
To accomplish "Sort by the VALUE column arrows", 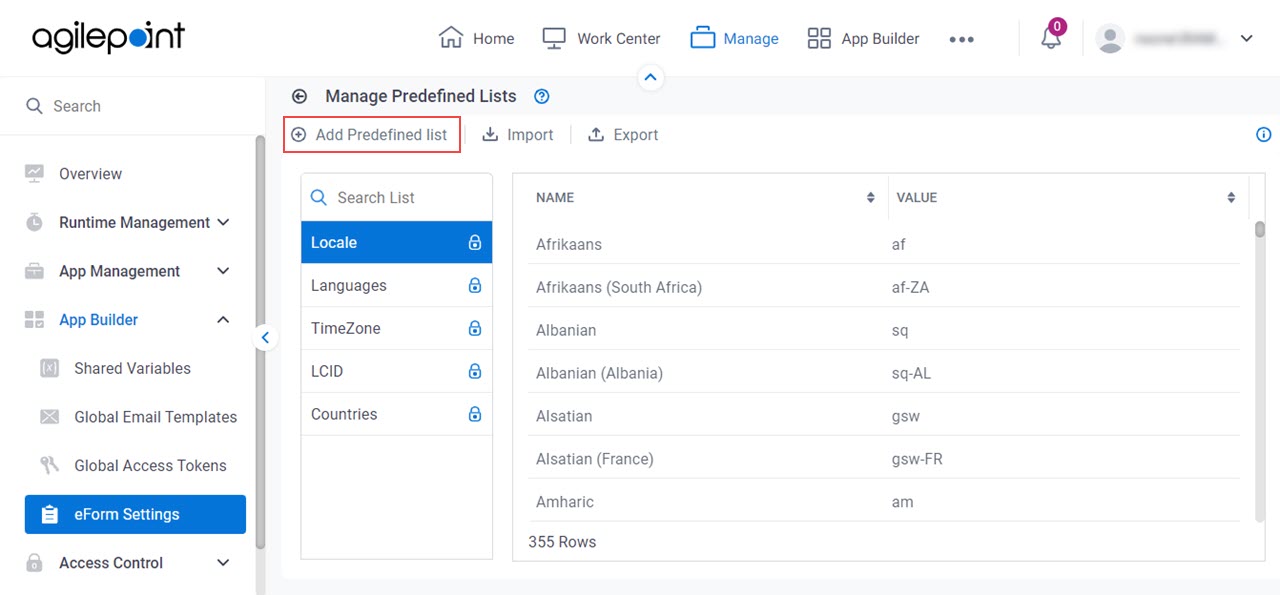I will (x=1231, y=198).
